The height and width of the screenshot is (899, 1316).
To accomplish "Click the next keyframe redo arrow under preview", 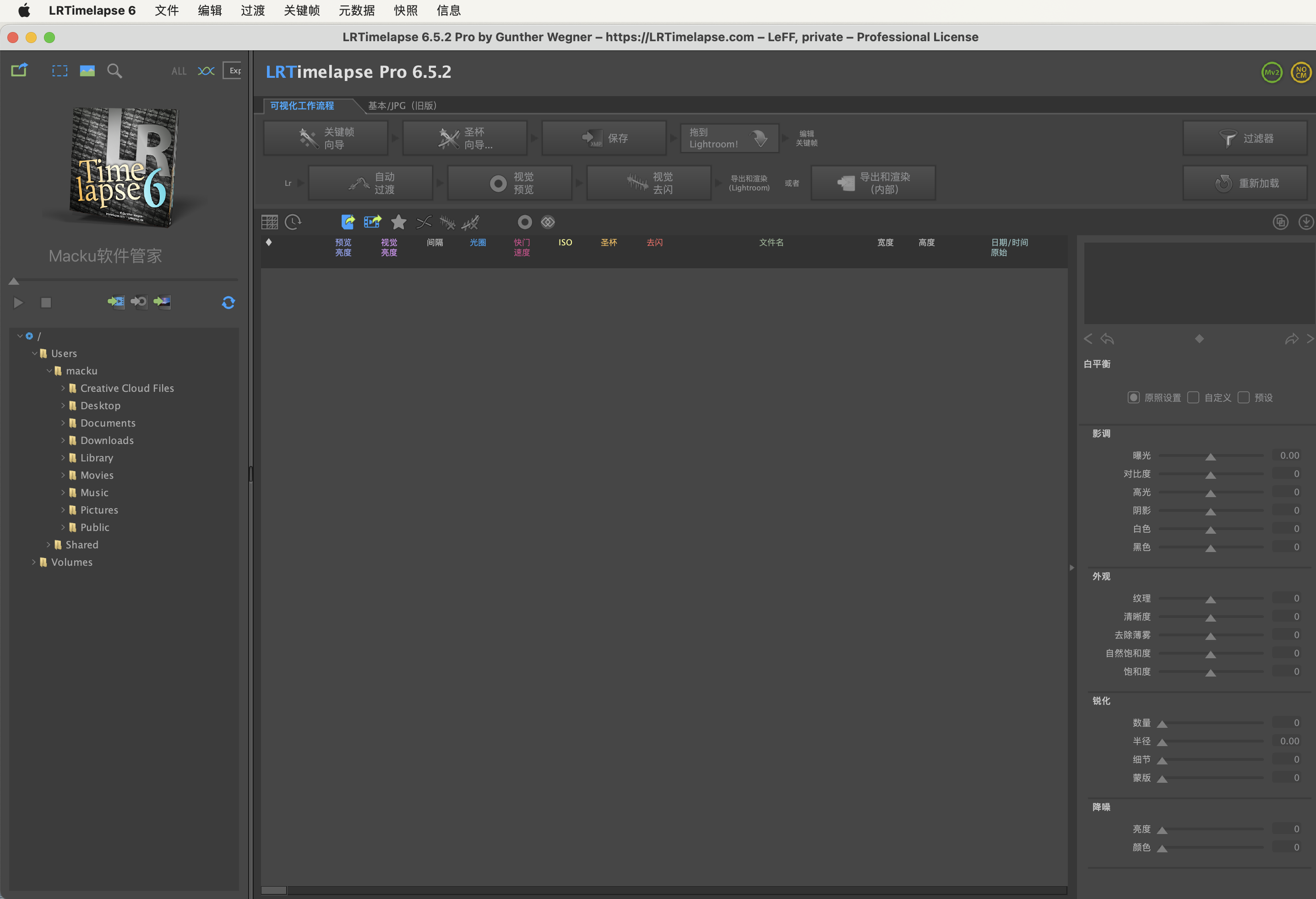I will click(x=1292, y=339).
